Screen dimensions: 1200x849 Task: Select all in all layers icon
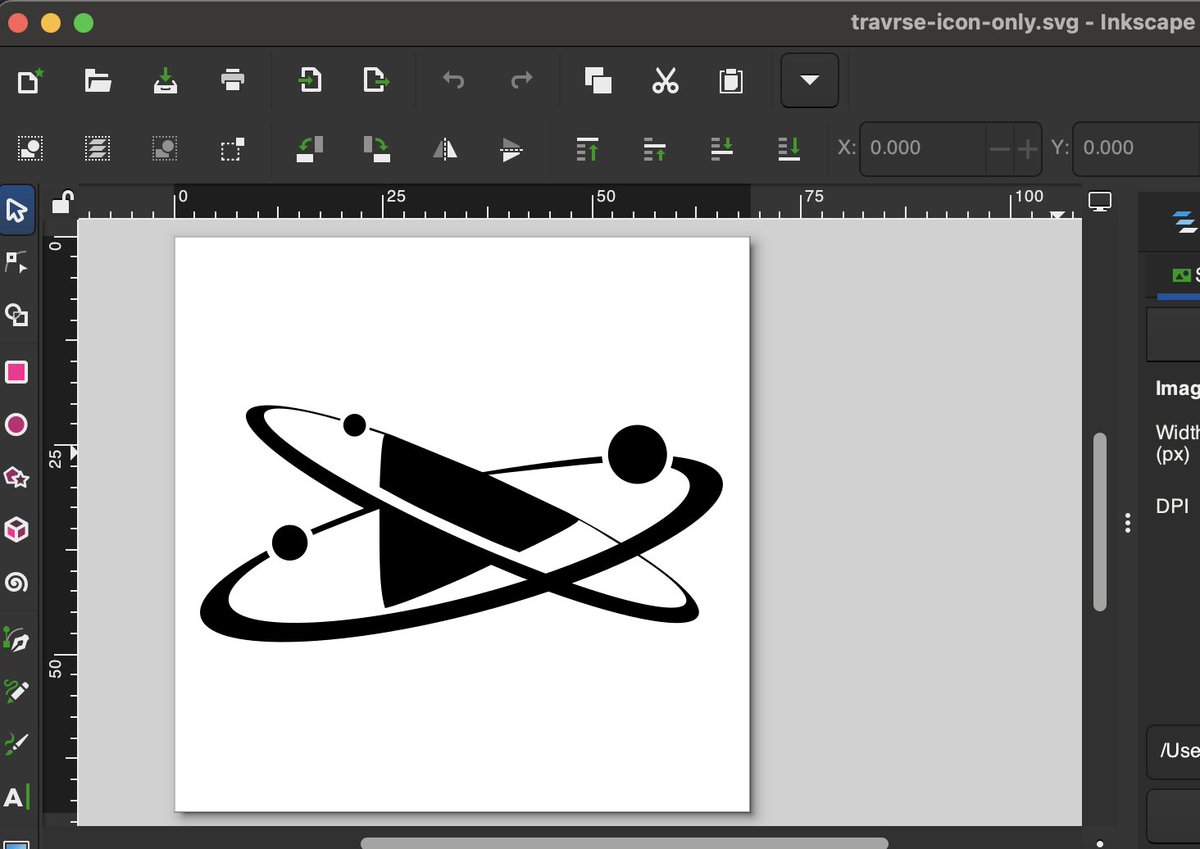tap(97, 149)
